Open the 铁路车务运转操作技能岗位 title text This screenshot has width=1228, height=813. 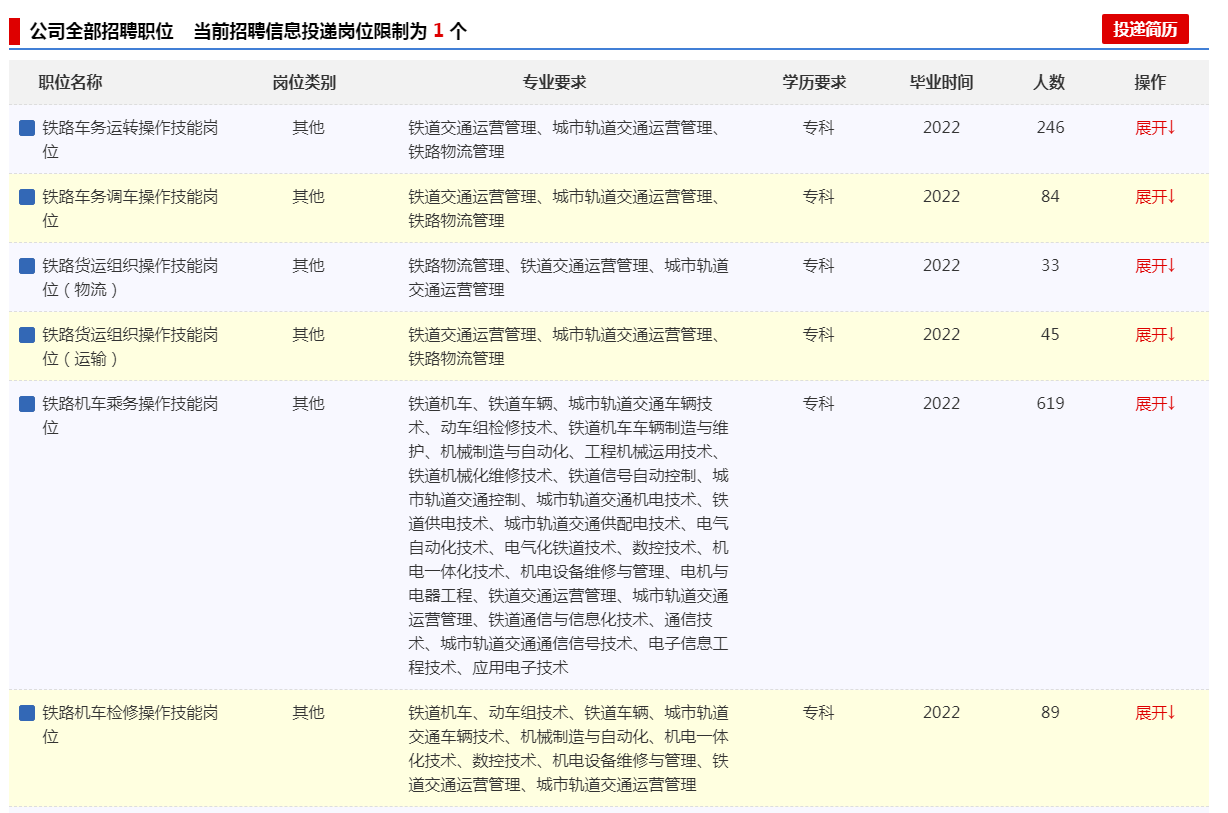point(129,128)
